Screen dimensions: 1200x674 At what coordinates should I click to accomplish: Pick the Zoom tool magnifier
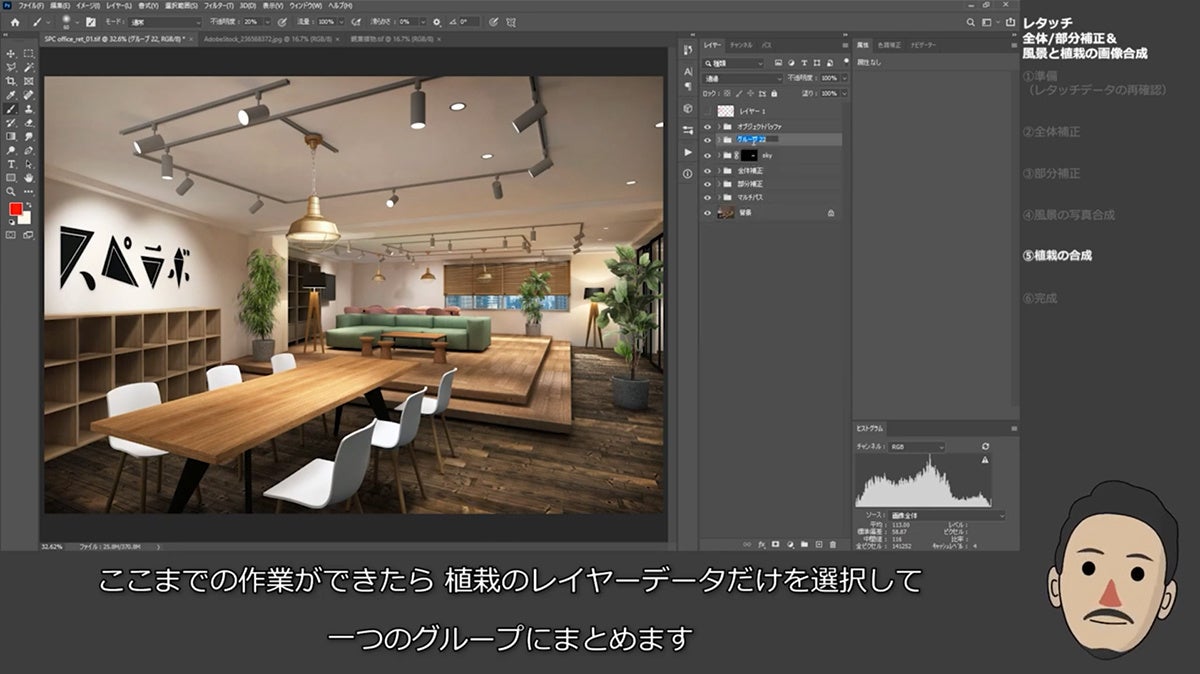11,190
